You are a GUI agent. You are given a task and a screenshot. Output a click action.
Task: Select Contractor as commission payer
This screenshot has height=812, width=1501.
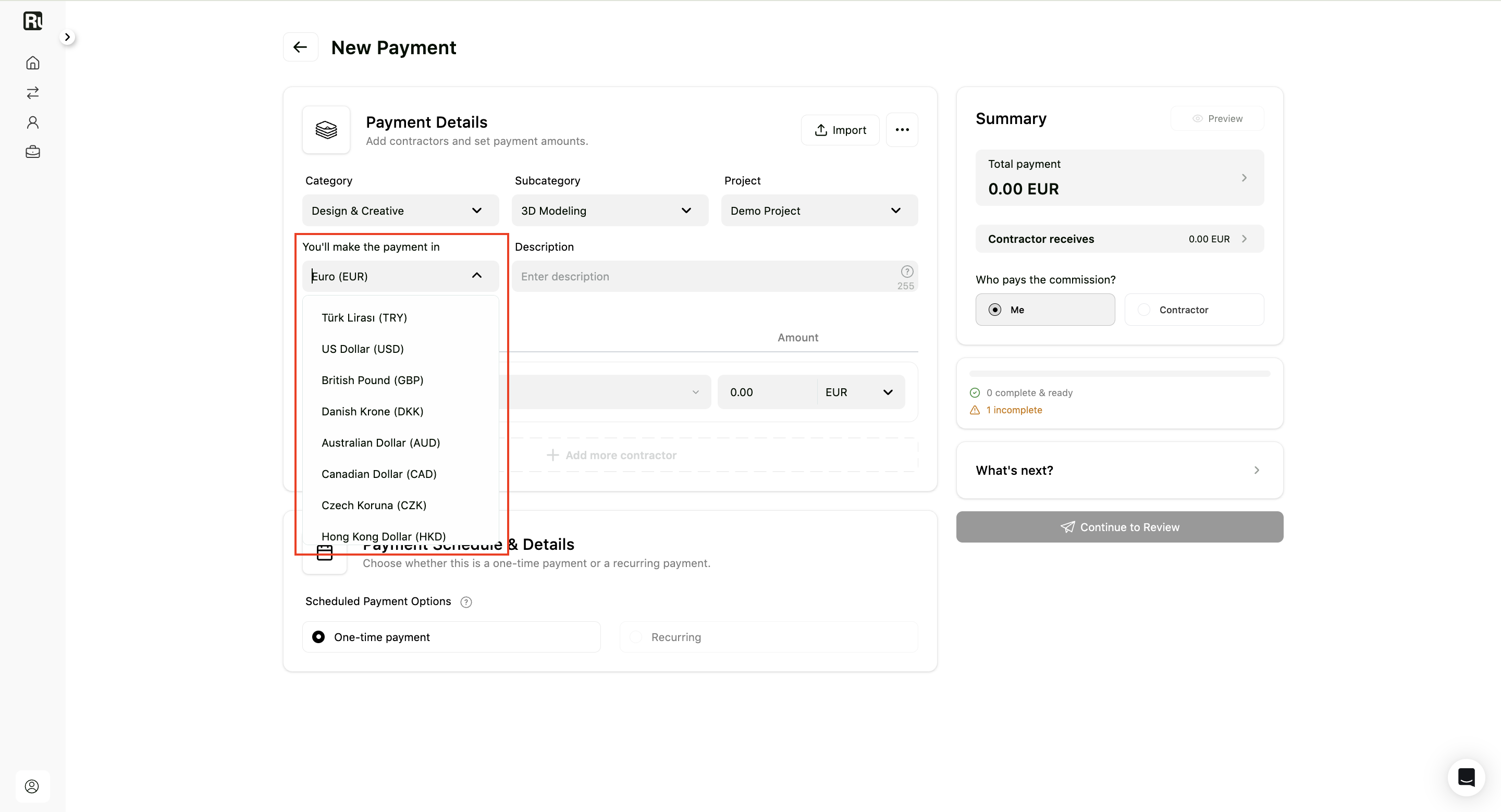coord(1194,310)
